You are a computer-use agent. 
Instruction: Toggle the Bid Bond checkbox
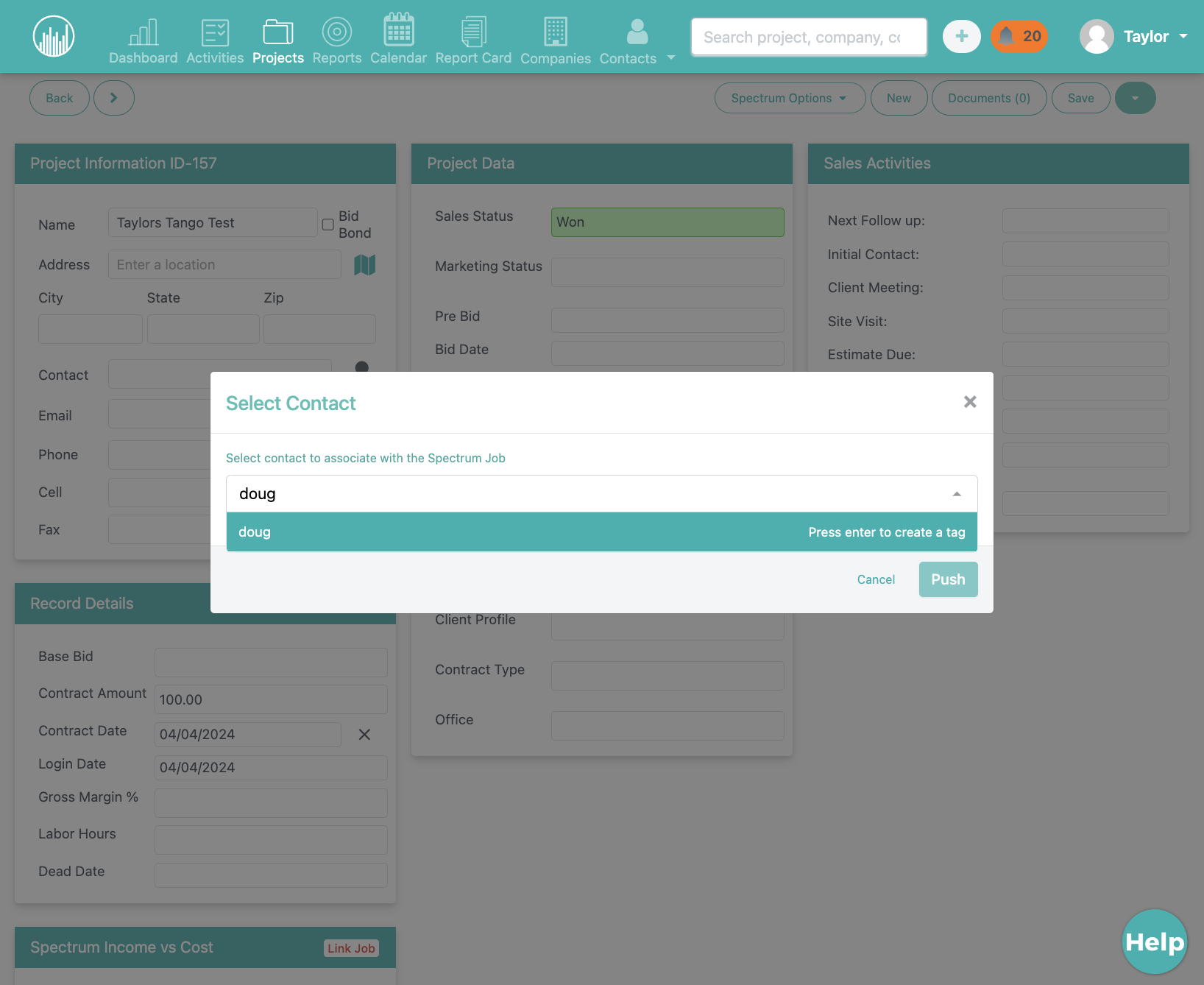(328, 225)
